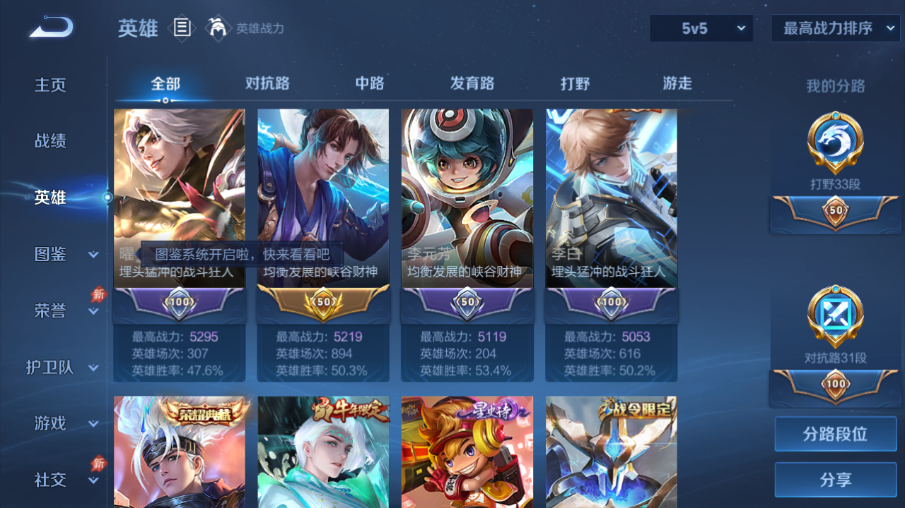The width and height of the screenshot is (905, 508).
Task: Tap the 打野33段 dragon badge
Action: pos(835,142)
